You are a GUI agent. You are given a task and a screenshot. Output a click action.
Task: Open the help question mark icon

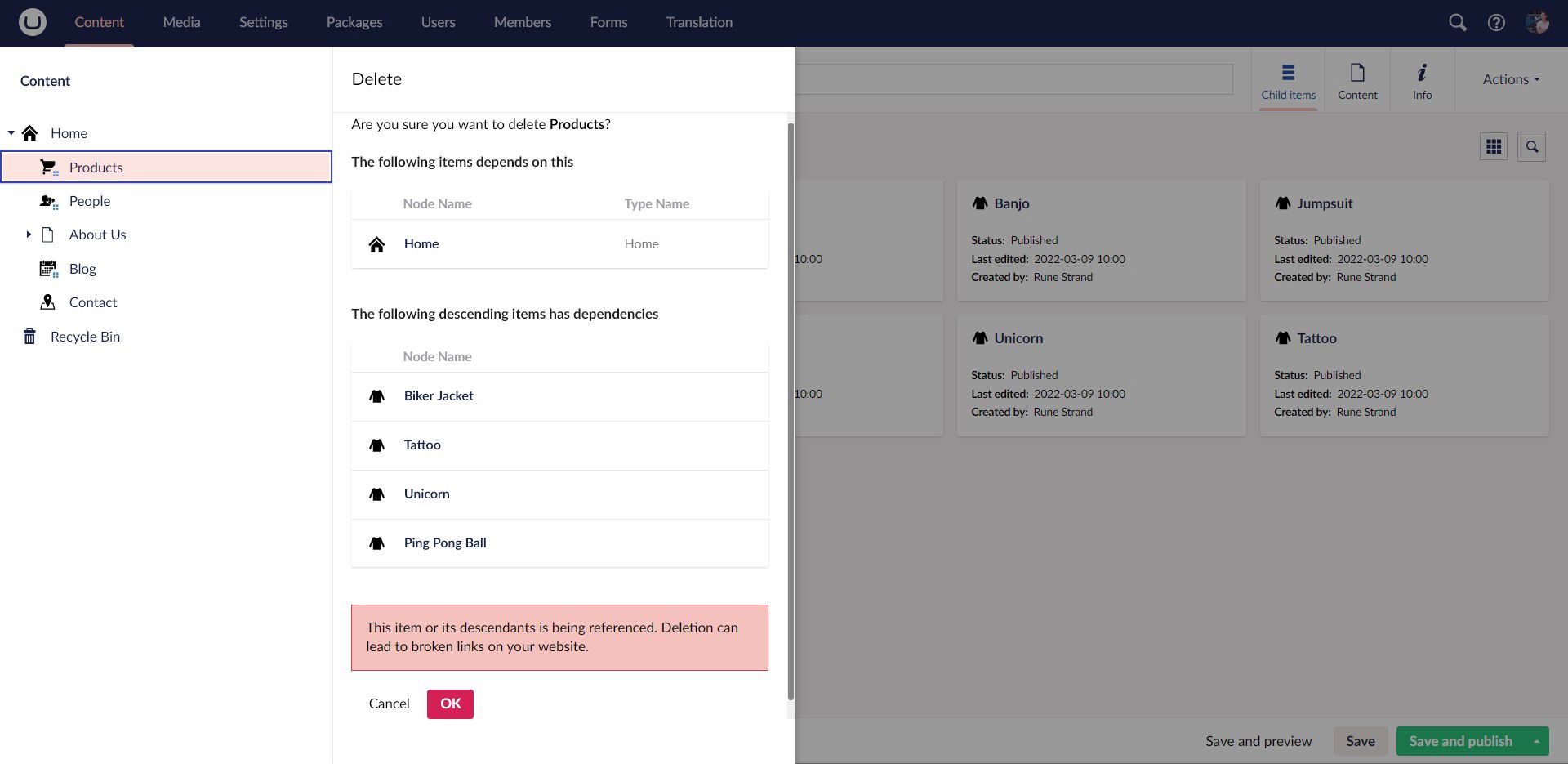coord(1496,22)
